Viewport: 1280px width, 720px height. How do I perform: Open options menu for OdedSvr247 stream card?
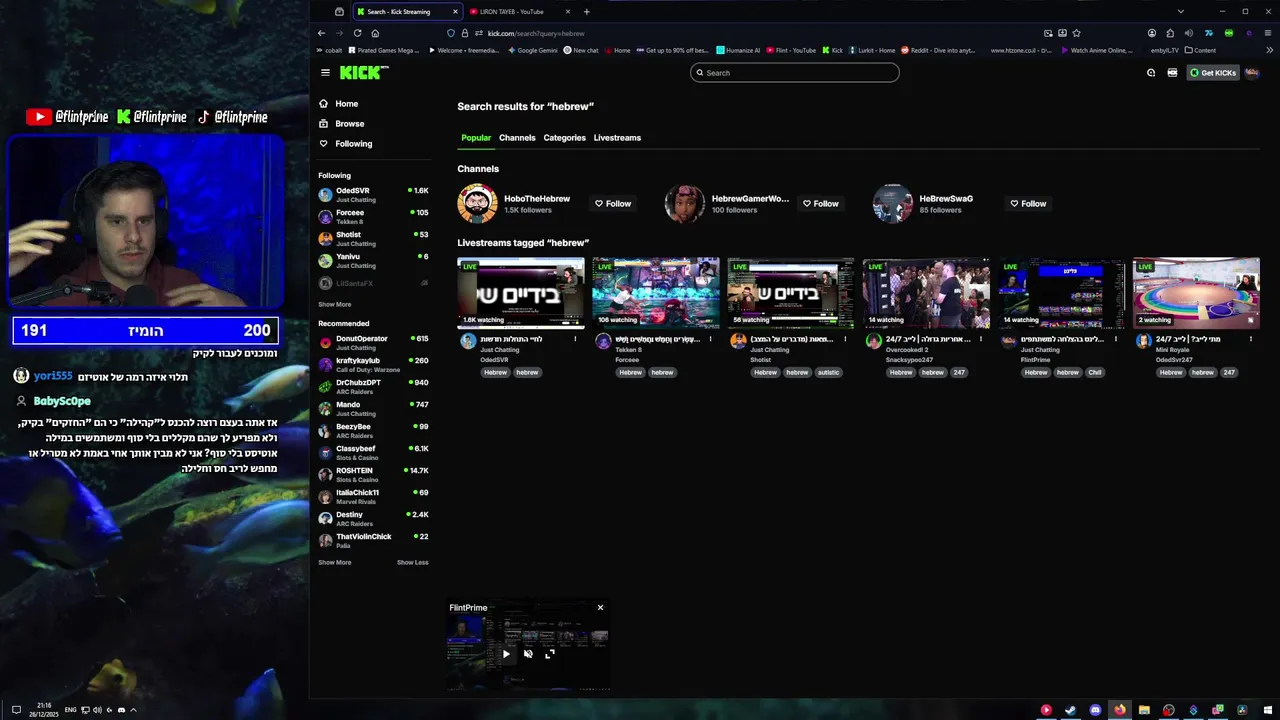(1251, 339)
